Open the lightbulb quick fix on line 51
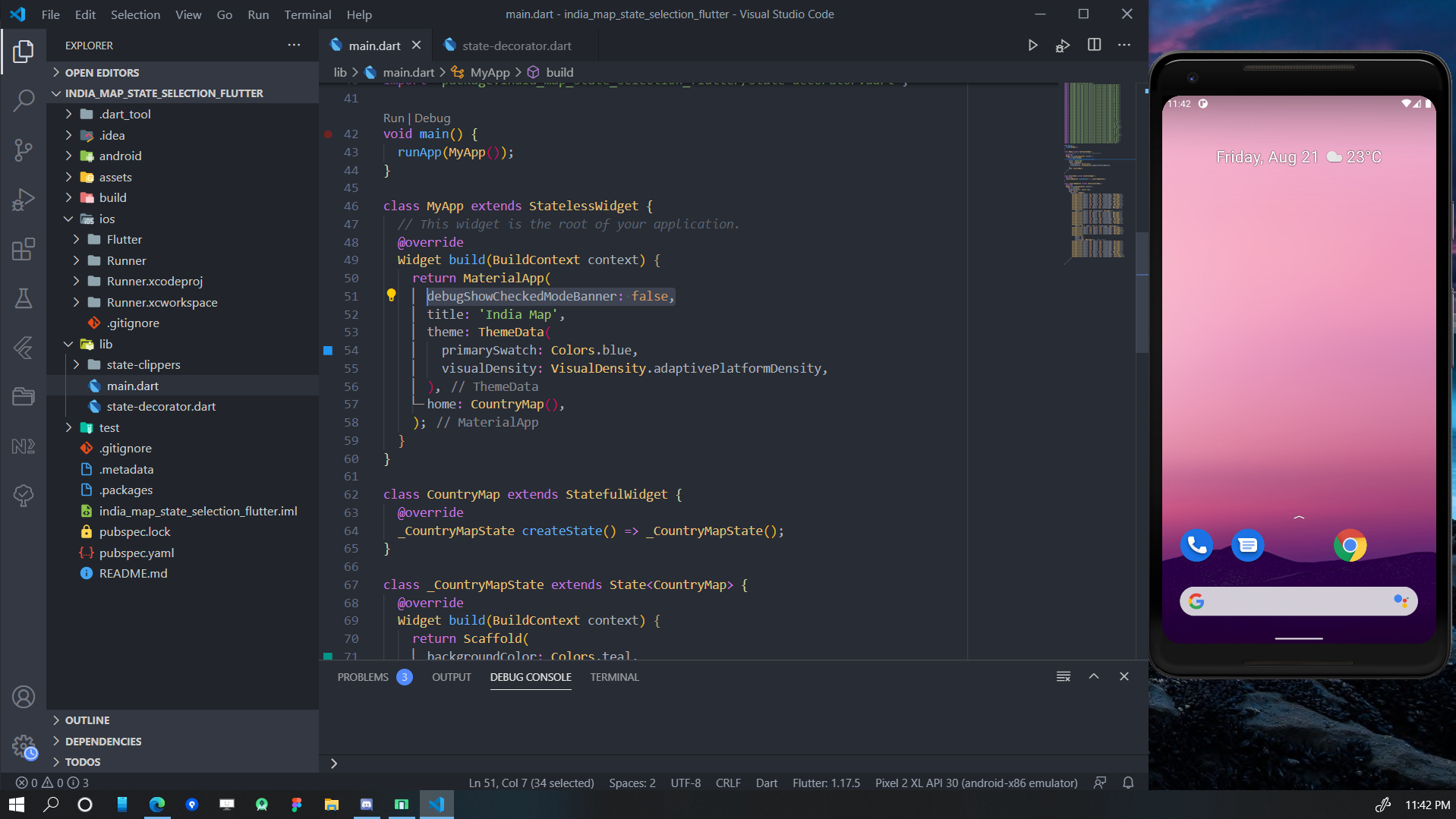Screen dimensions: 1456x819 tap(392, 295)
